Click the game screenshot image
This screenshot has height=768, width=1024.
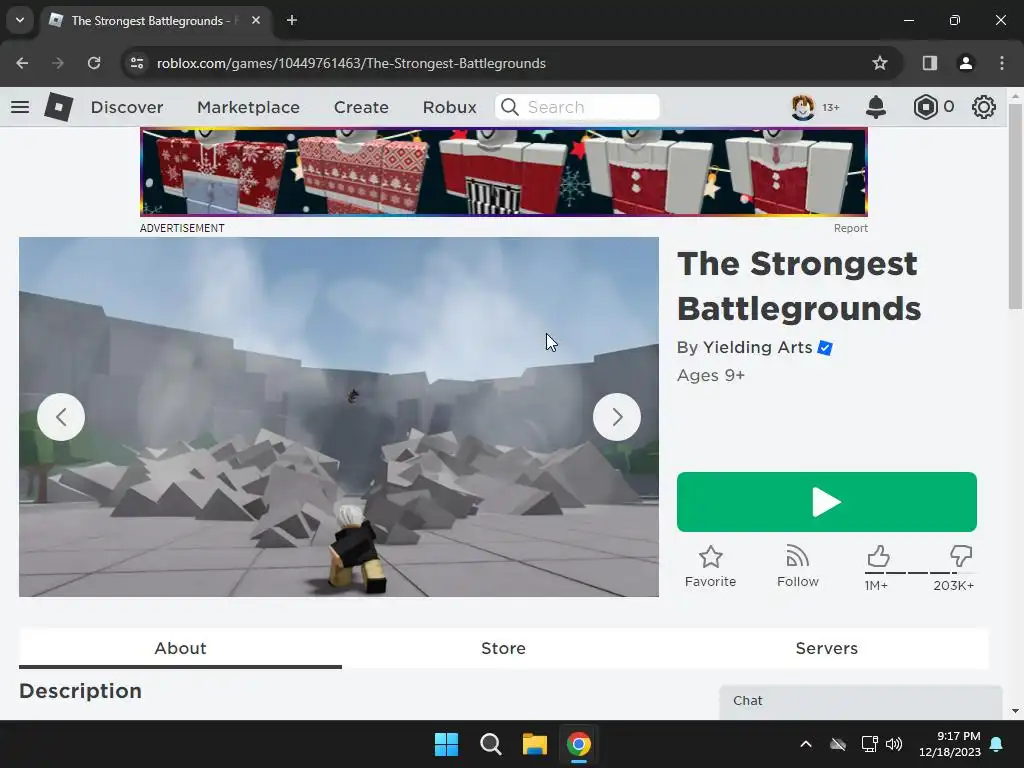point(339,417)
